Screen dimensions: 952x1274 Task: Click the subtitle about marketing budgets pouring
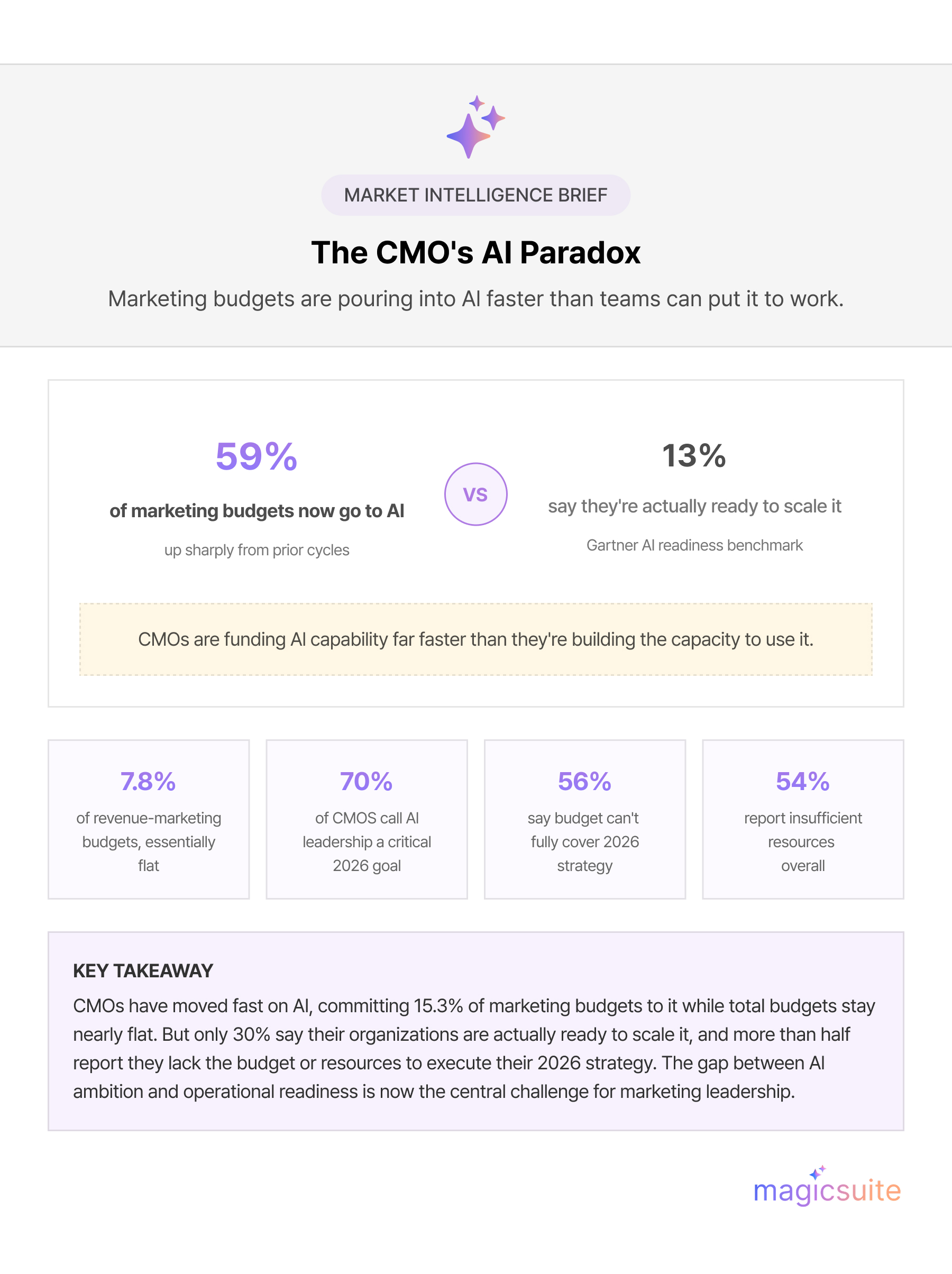coord(475,299)
